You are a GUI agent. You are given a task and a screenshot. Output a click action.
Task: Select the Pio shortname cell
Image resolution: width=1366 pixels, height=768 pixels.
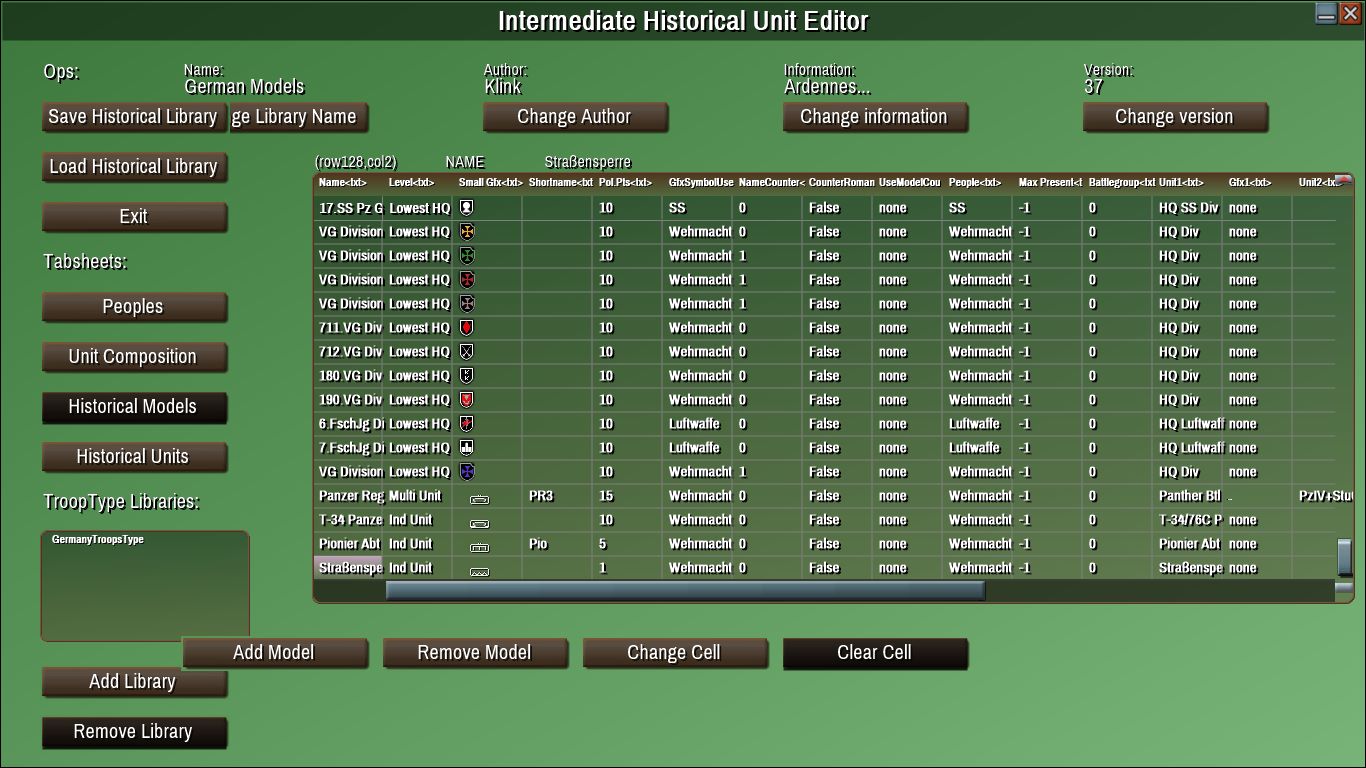coord(558,544)
